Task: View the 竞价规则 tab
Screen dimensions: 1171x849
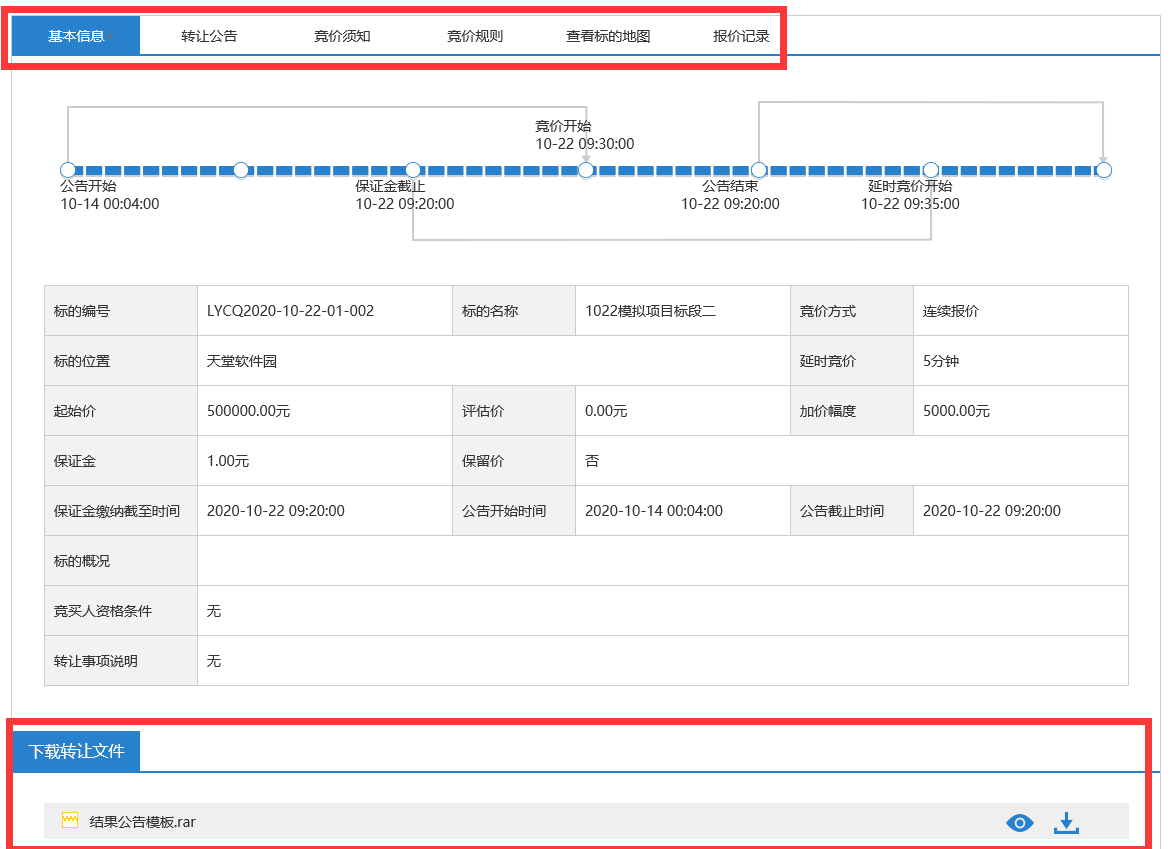Action: pyautogui.click(x=475, y=37)
